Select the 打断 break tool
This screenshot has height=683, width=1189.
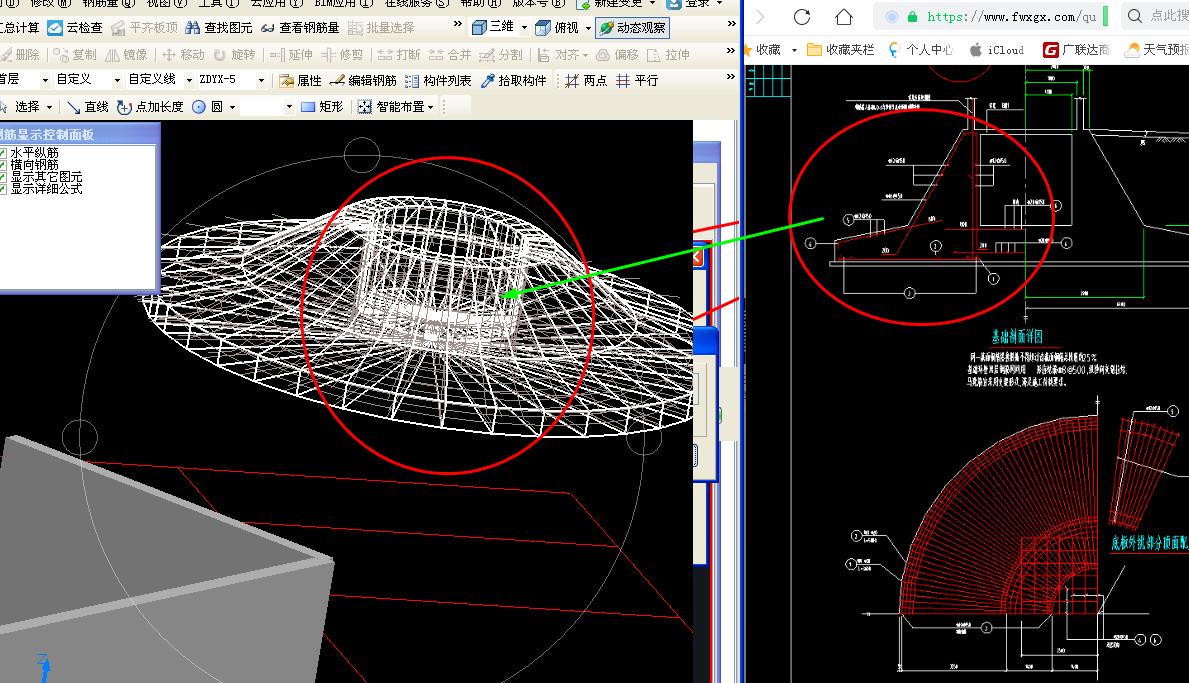pyautogui.click(x=399, y=55)
